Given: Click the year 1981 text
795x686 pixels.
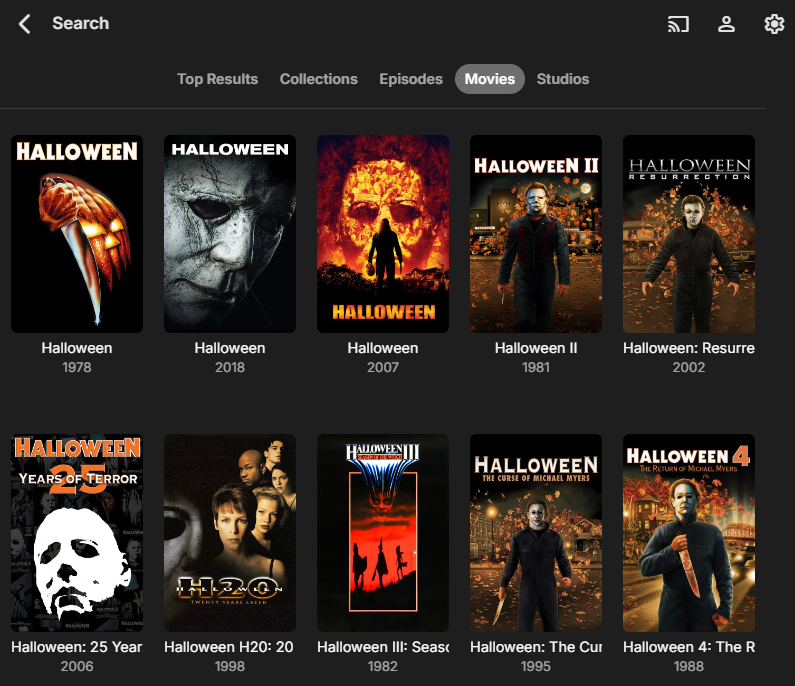Looking at the screenshot, I should 536,367.
